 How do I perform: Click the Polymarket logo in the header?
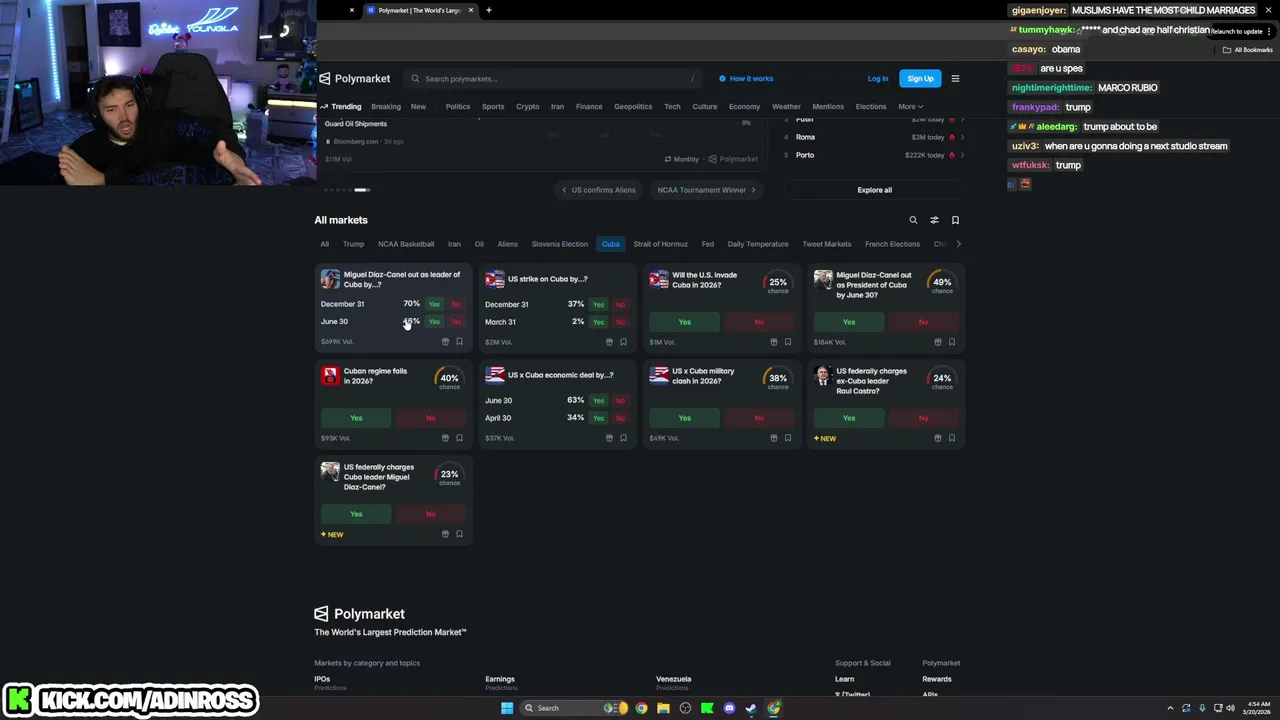pos(354,78)
